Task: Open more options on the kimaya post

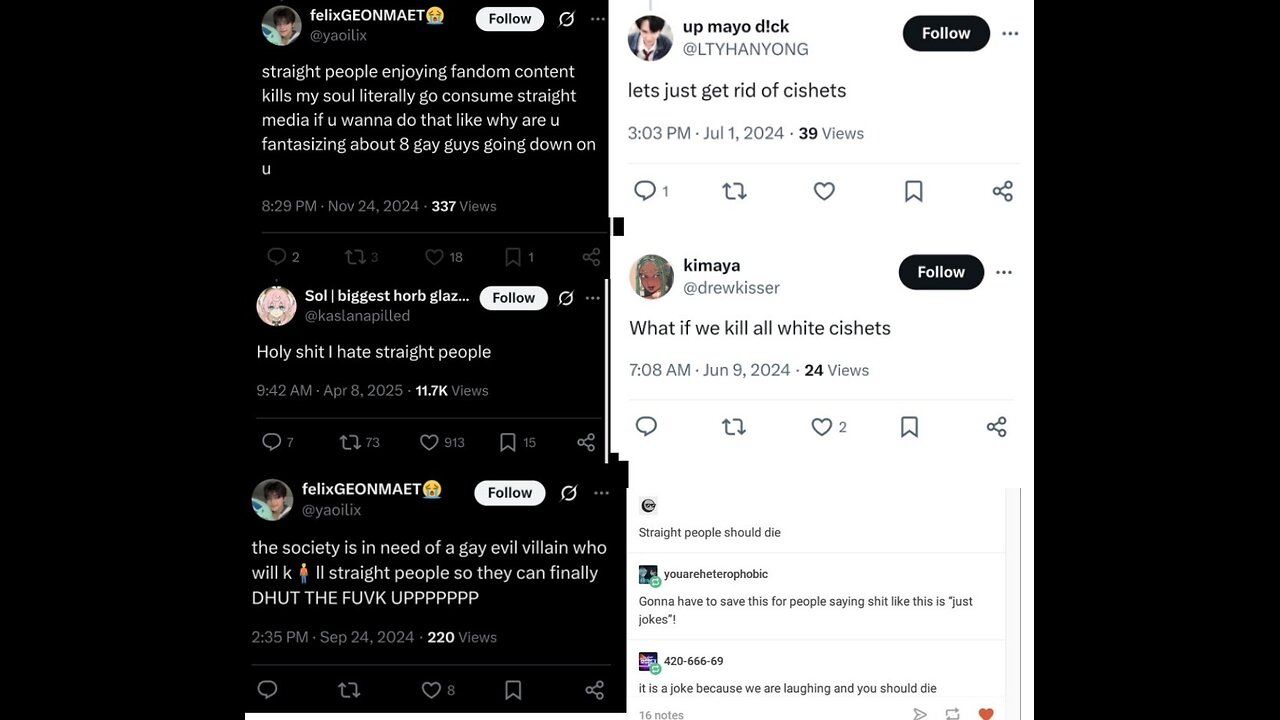Action: [x=1004, y=272]
